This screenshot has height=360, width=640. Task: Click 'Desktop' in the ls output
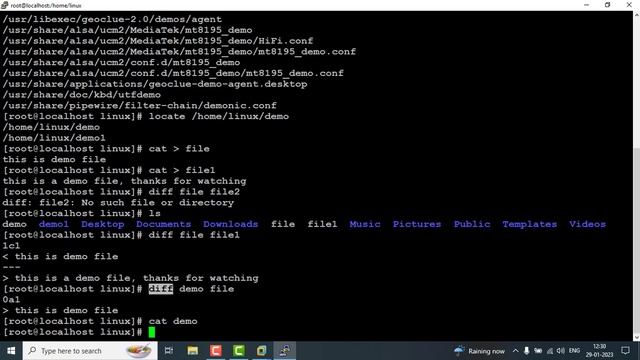(102, 224)
